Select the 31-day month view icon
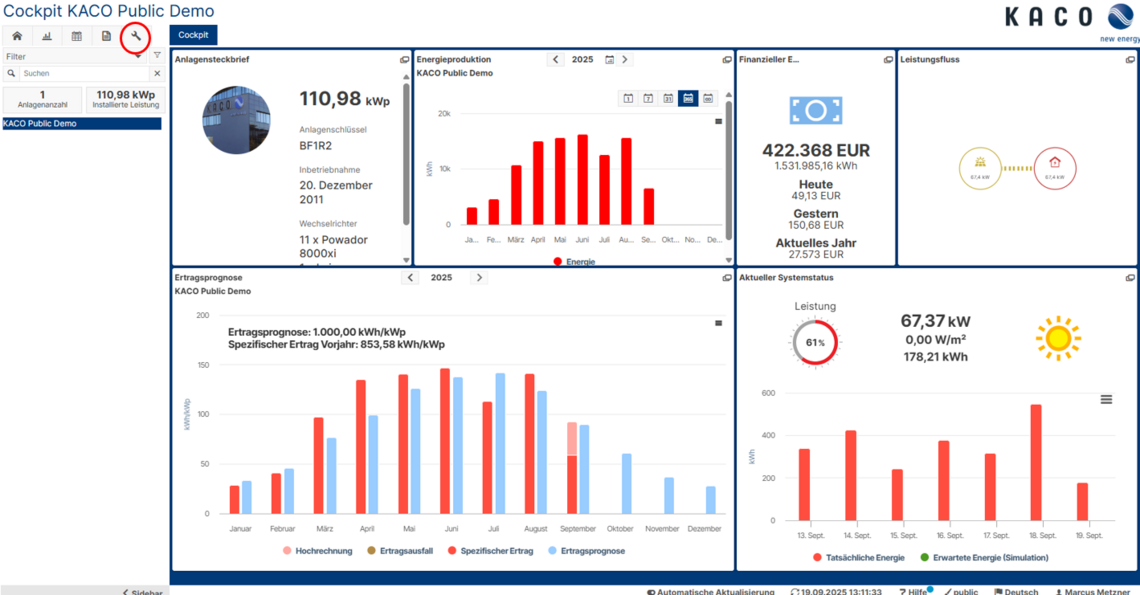The width and height of the screenshot is (1140, 595). coord(668,98)
